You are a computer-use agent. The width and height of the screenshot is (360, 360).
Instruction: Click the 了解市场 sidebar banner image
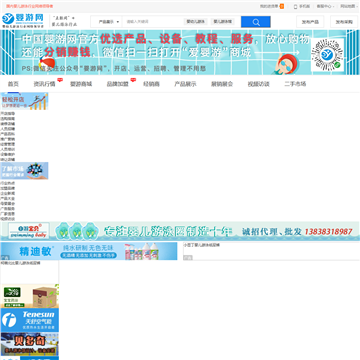pyautogui.click(x=24, y=171)
